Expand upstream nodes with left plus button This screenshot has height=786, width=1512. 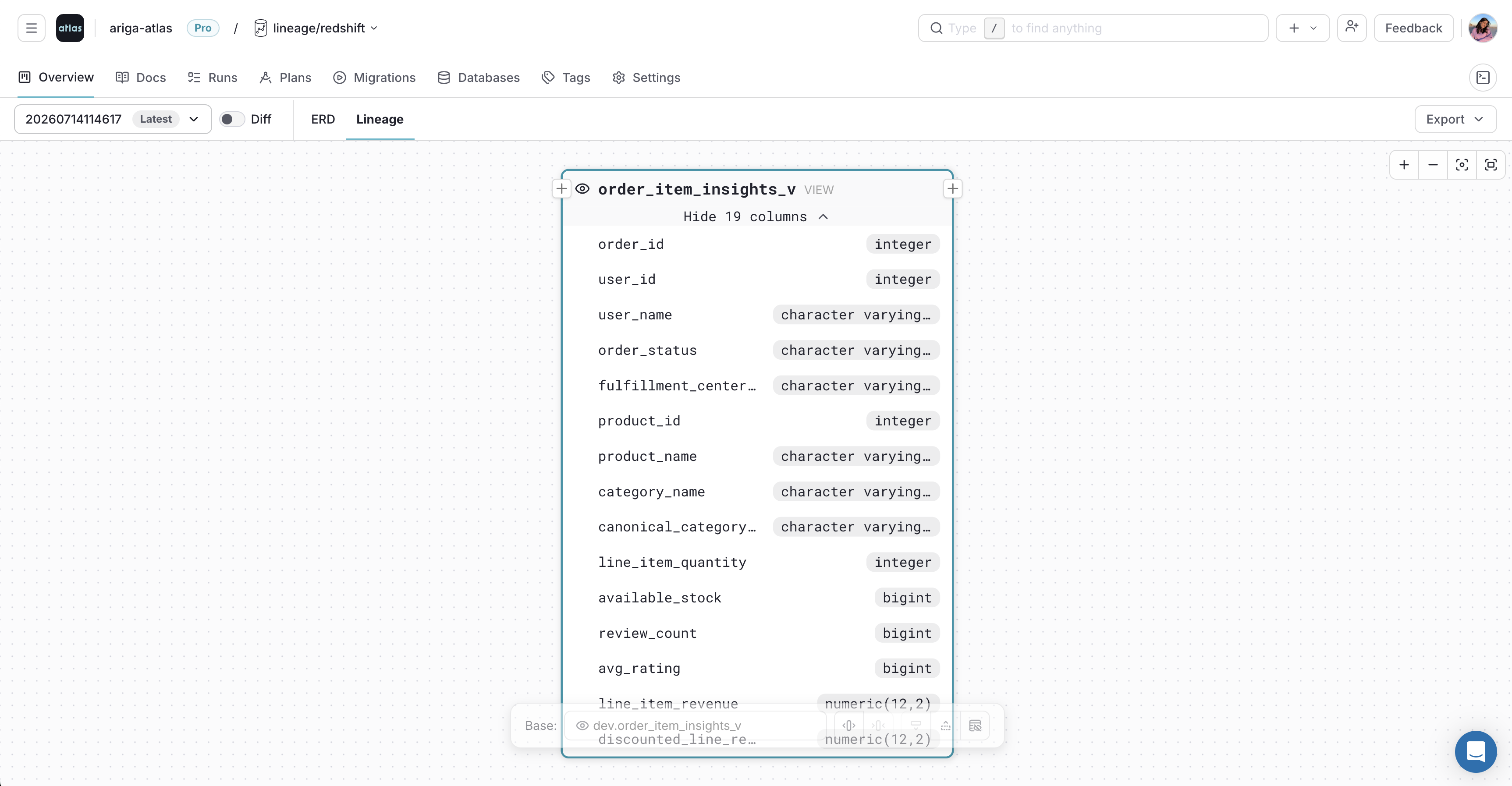561,189
